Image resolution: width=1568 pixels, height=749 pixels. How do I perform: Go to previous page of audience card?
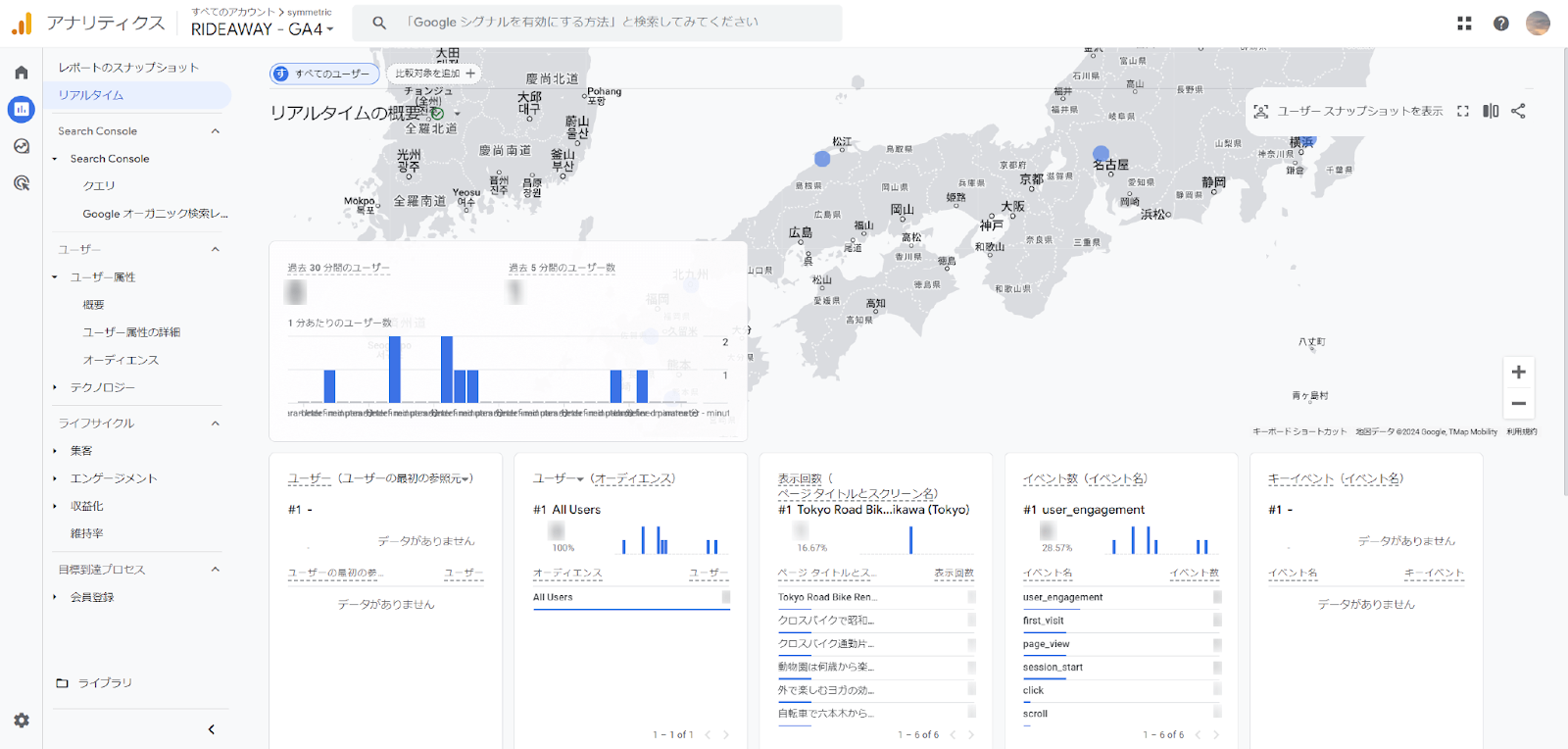[x=708, y=734]
